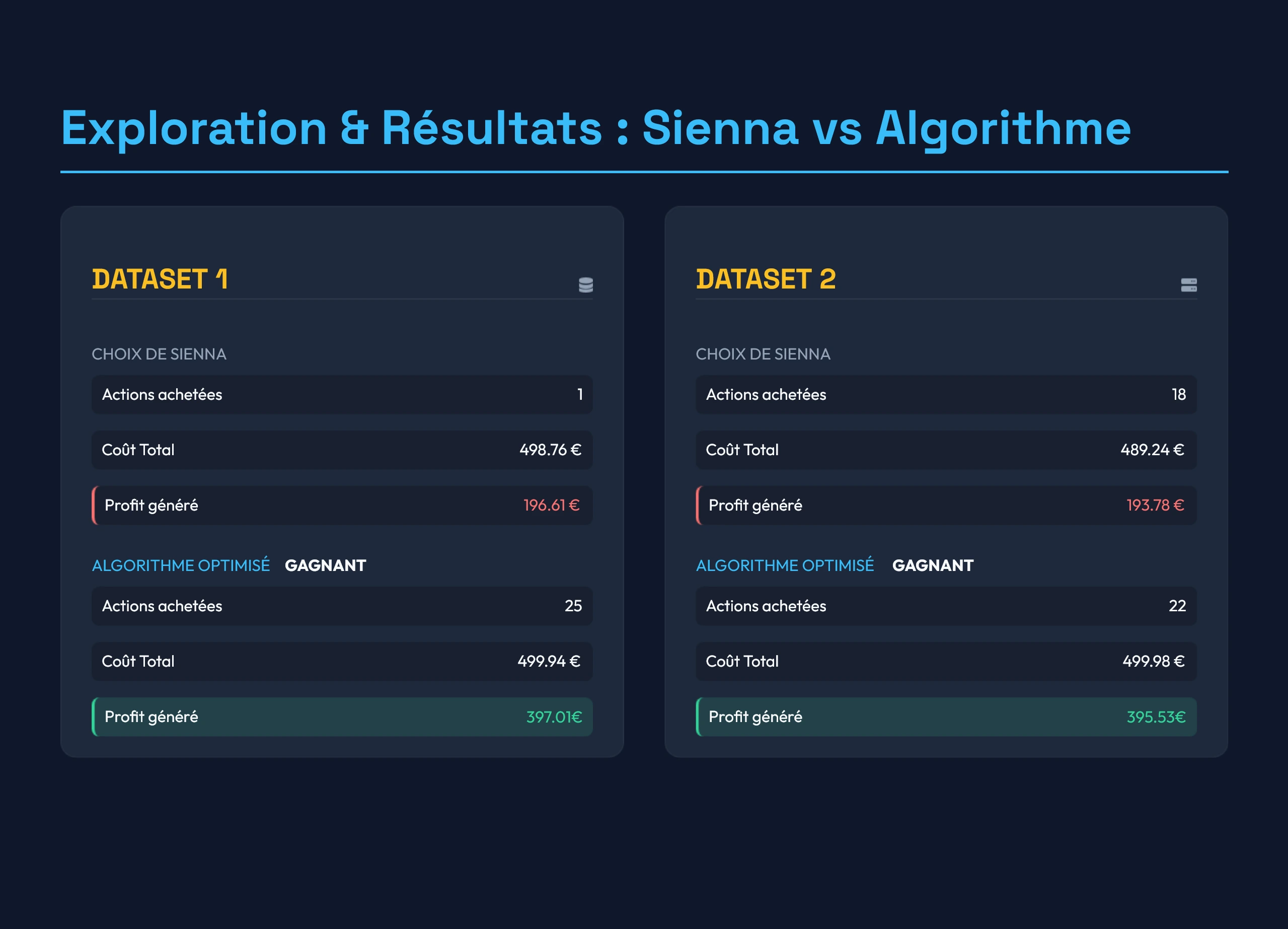Select Dataset 2 Sienna row showing 18 actions
The width and height of the screenshot is (1288, 929).
pos(946,394)
